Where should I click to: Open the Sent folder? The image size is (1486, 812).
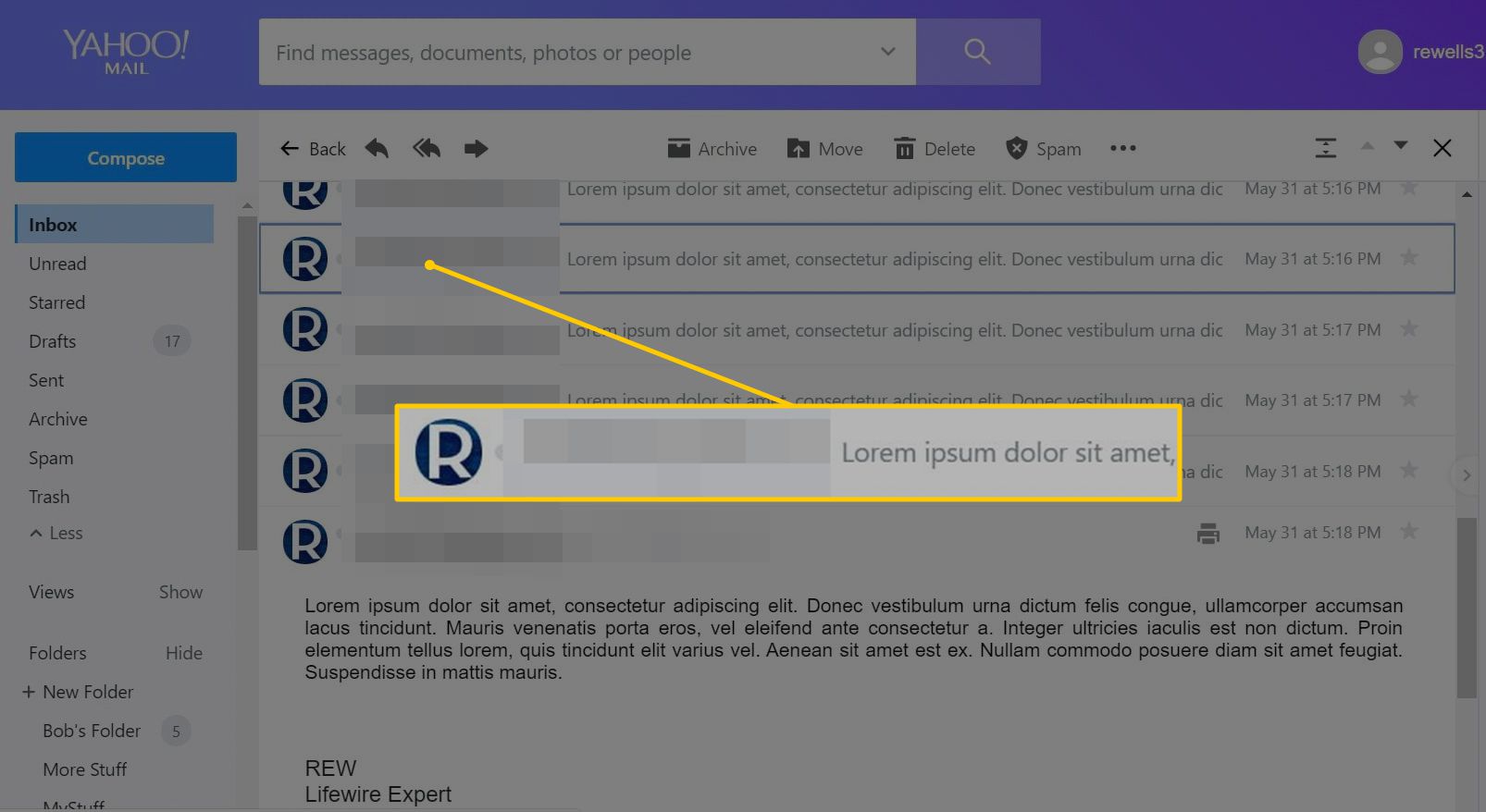(46, 380)
